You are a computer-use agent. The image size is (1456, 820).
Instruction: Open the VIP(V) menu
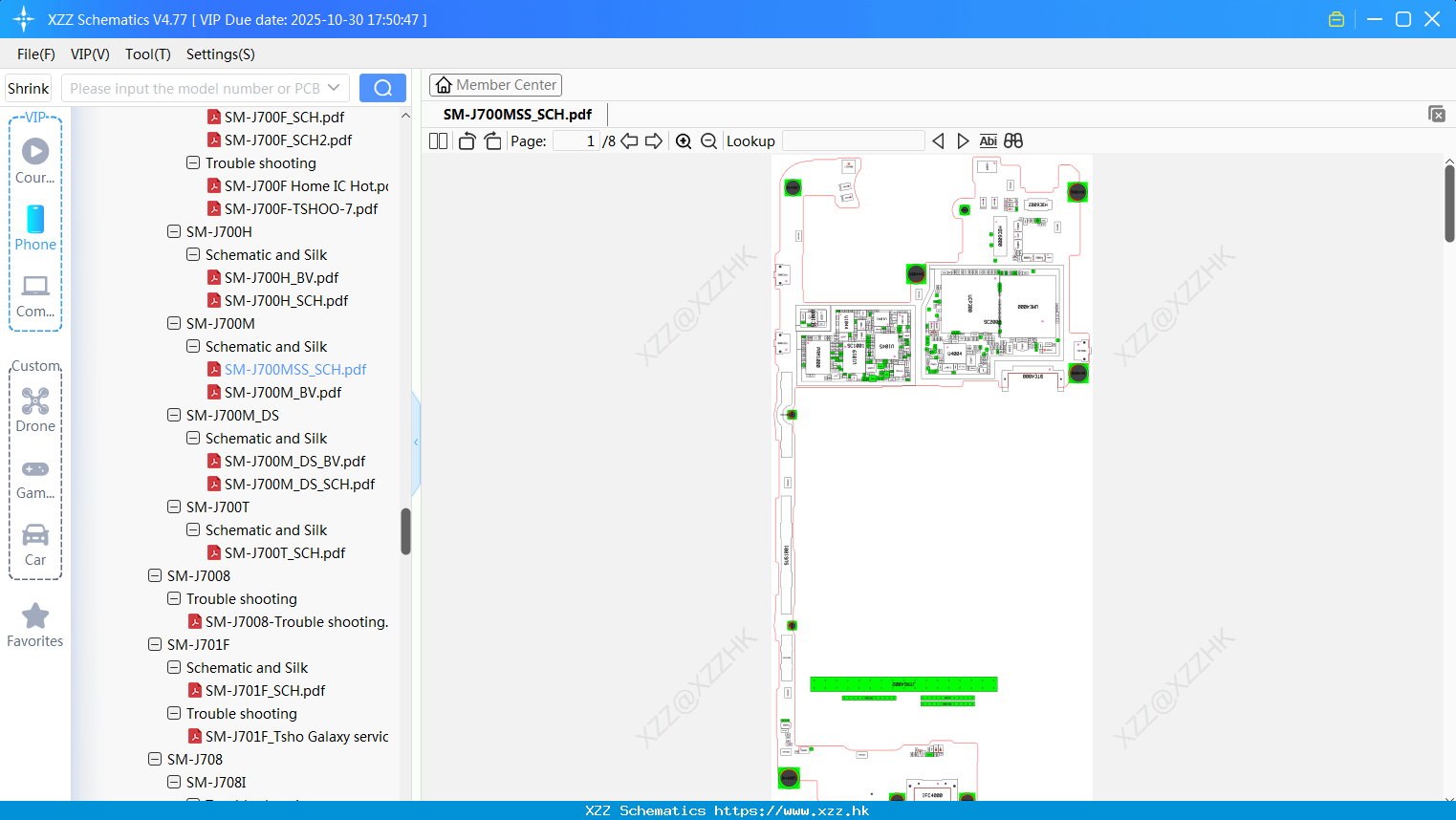(x=90, y=54)
